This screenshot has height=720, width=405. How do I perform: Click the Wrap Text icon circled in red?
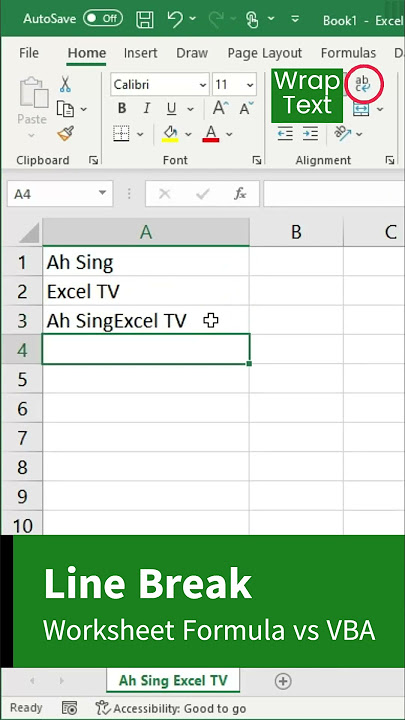(363, 84)
